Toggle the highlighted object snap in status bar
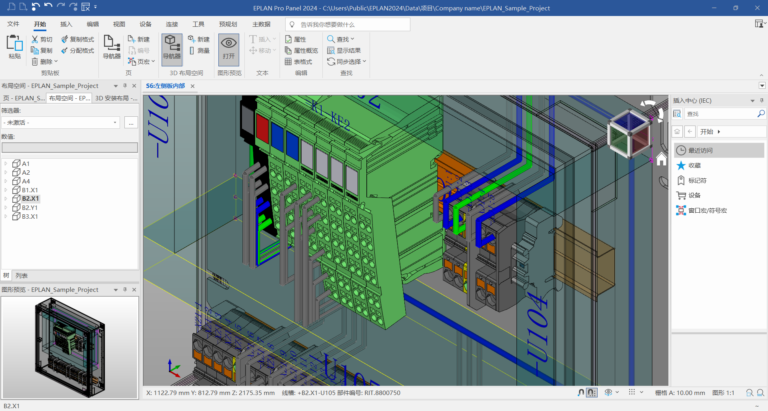This screenshot has width=768, height=411. coord(592,392)
